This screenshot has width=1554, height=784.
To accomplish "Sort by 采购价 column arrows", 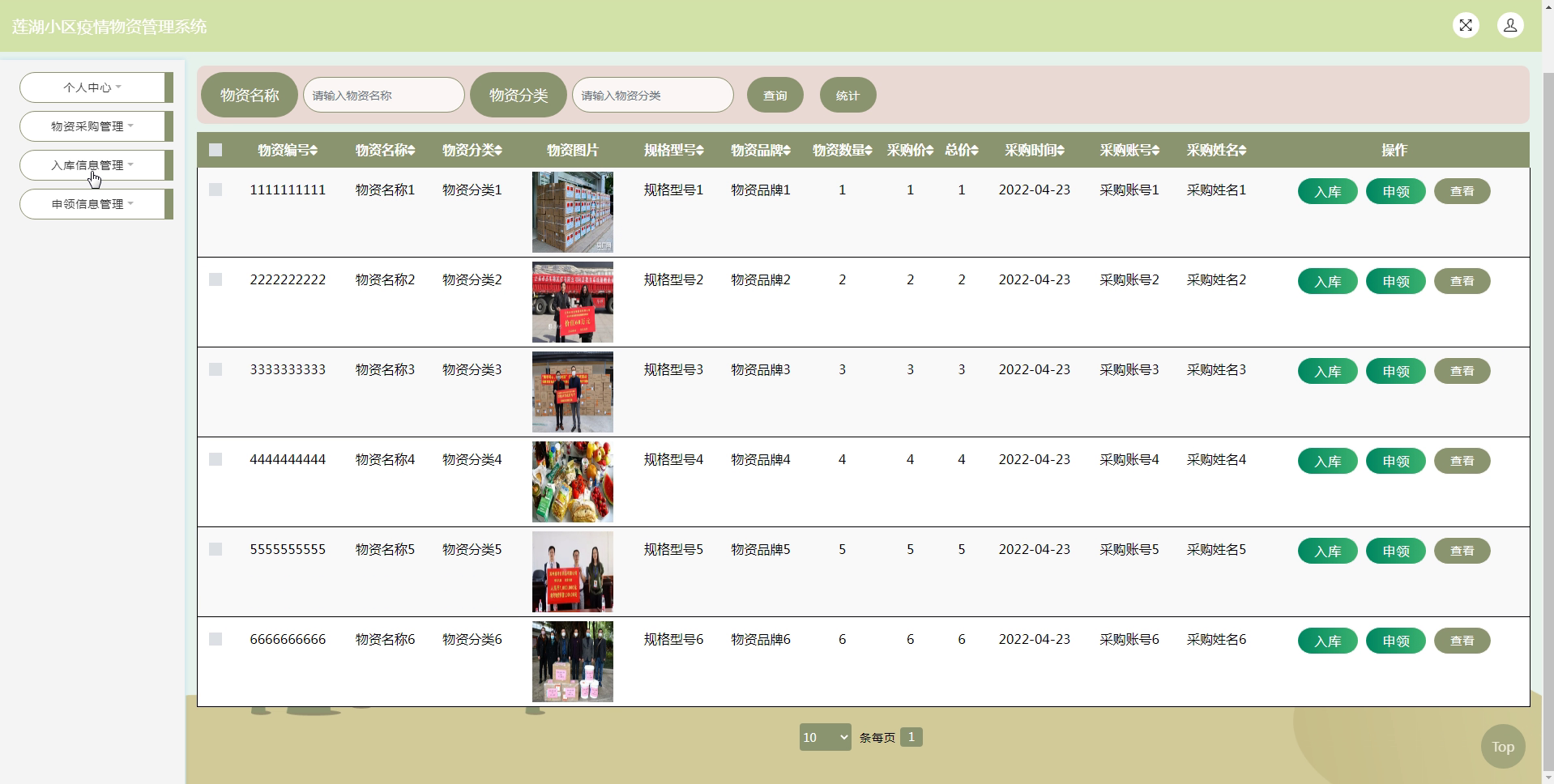I will point(930,150).
